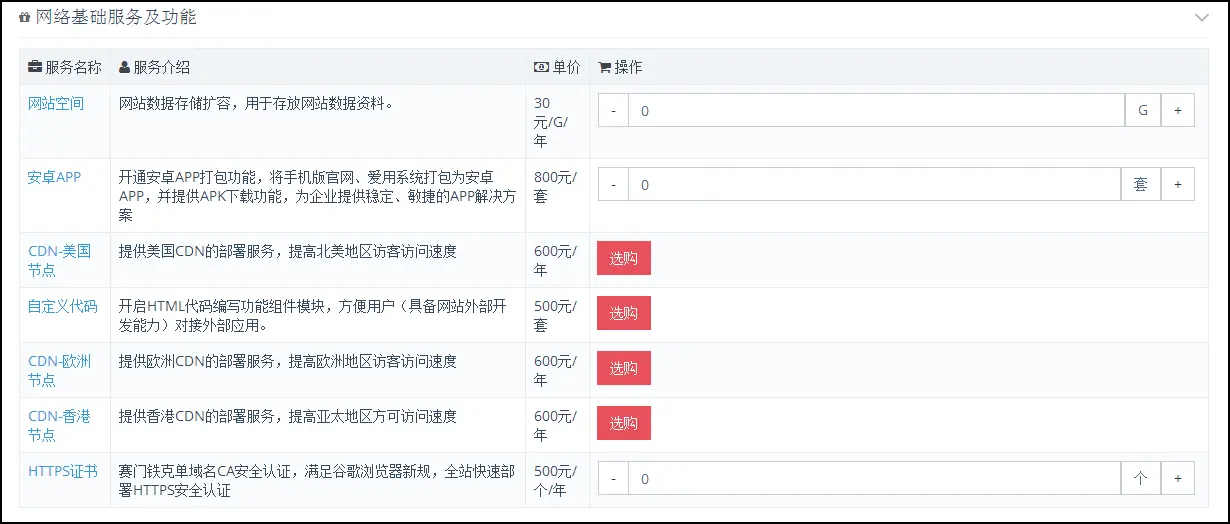The width and height of the screenshot is (1230, 524).
Task: Increase 网站空间 quantity with plus button
Action: [x=1177, y=111]
